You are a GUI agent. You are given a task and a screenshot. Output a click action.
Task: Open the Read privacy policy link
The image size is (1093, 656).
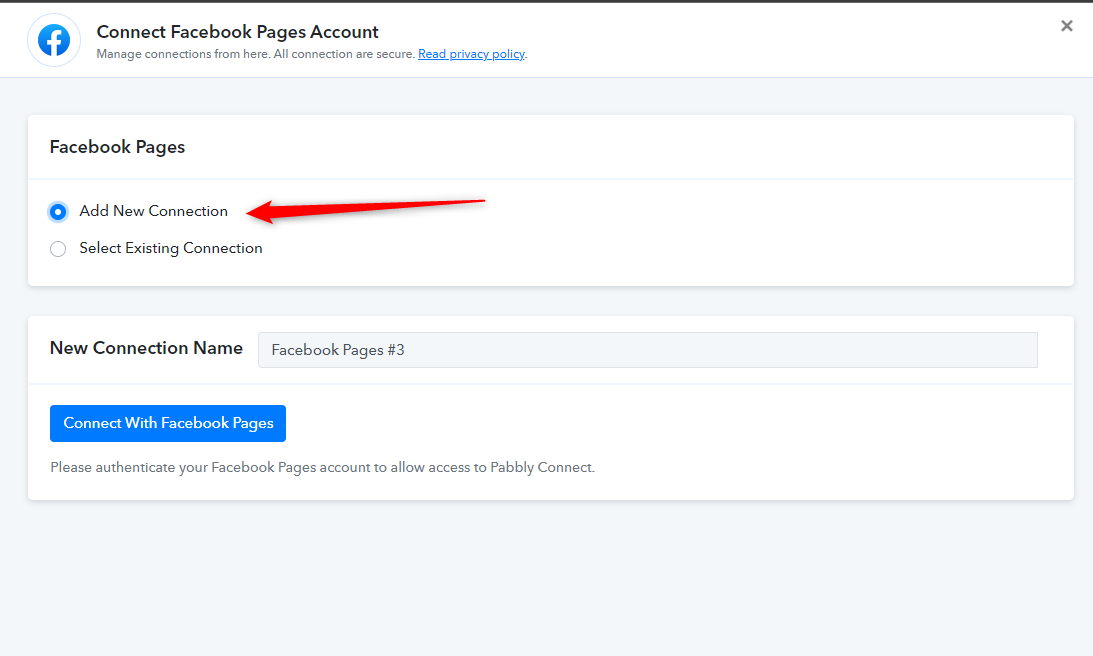tap(471, 54)
